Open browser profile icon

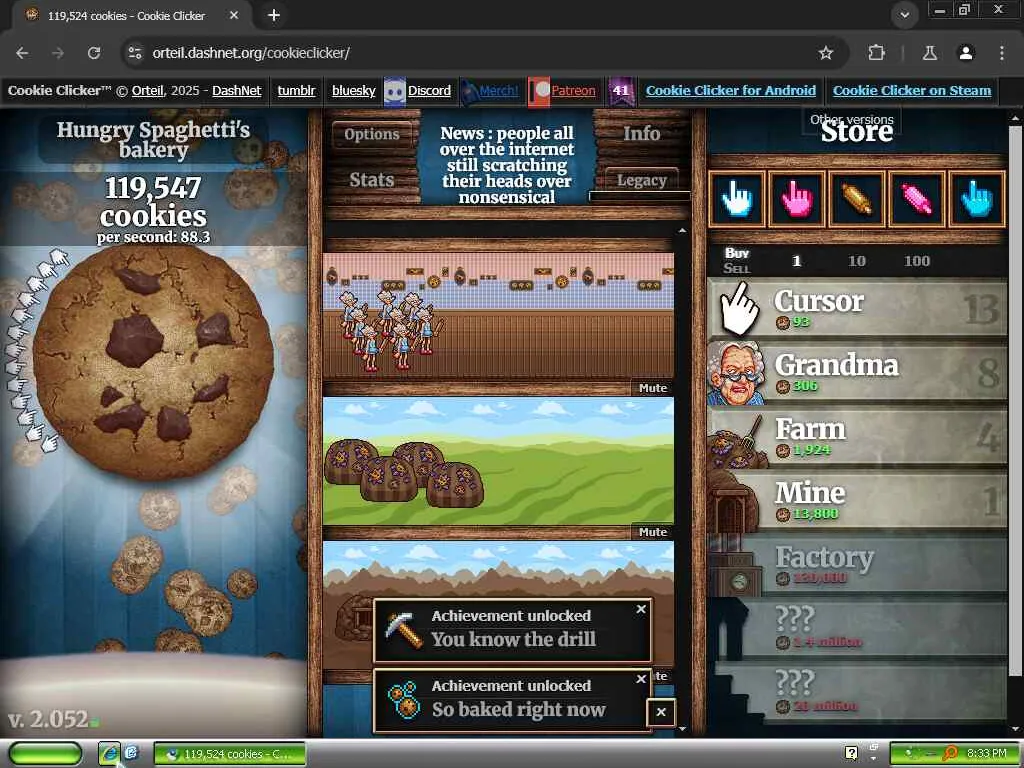point(966,53)
